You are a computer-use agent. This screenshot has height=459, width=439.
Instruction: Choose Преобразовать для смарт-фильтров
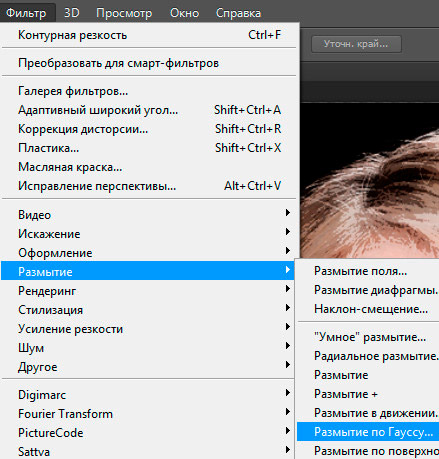coord(149,63)
